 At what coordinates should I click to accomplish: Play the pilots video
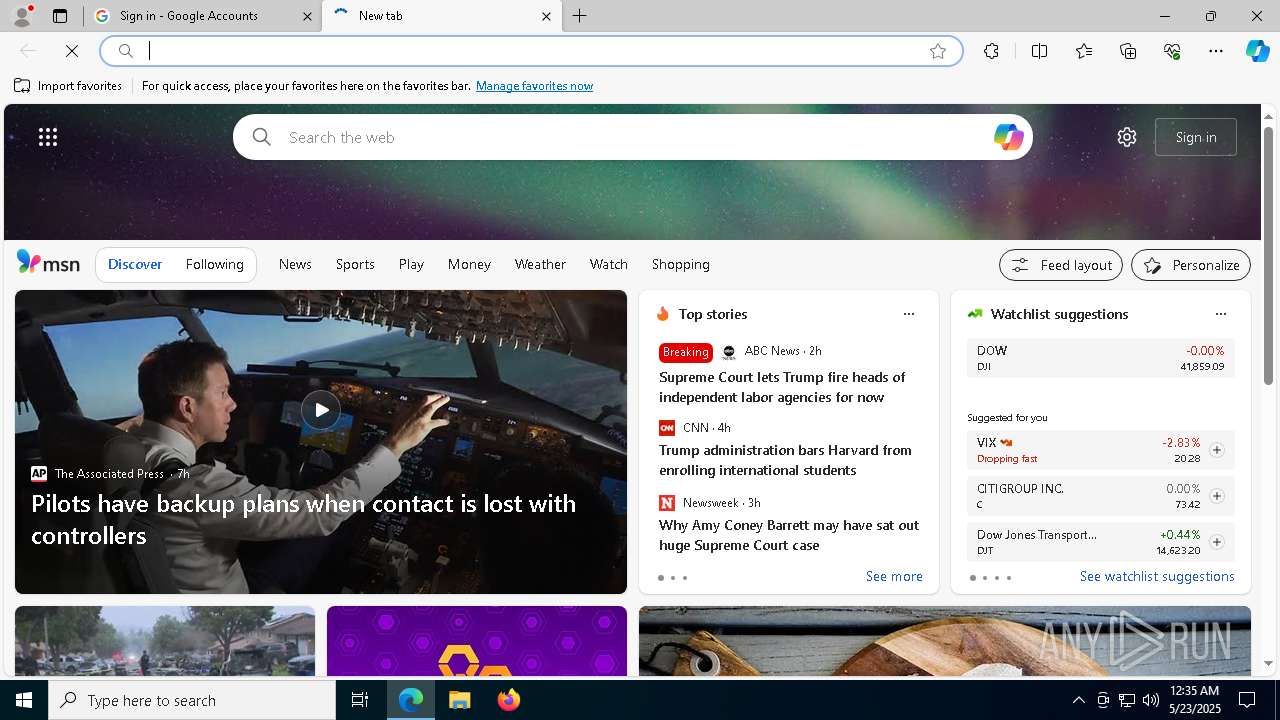[x=321, y=410]
